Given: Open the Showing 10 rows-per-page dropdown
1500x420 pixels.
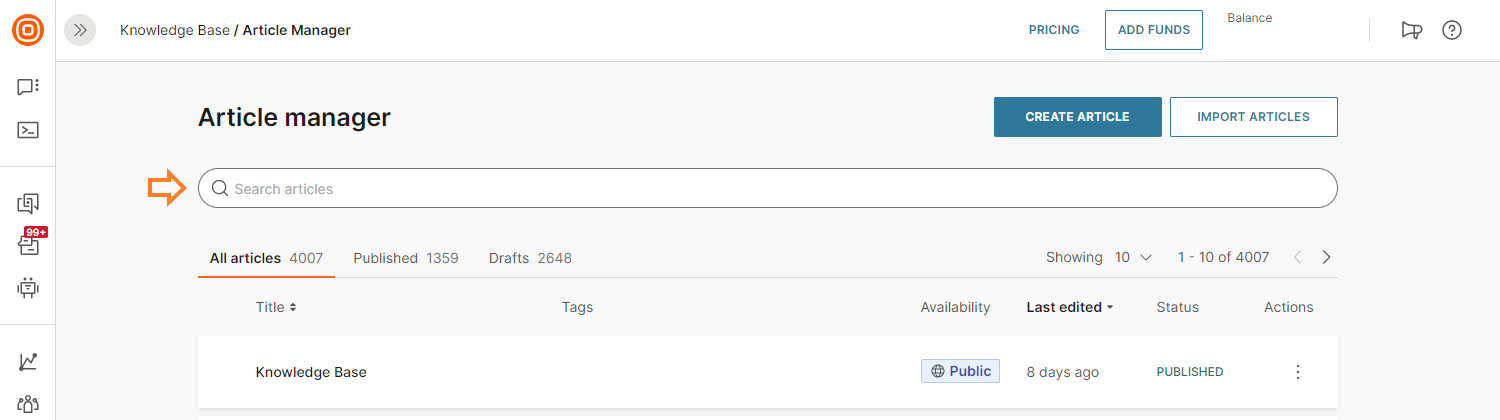Looking at the screenshot, I should point(1133,257).
